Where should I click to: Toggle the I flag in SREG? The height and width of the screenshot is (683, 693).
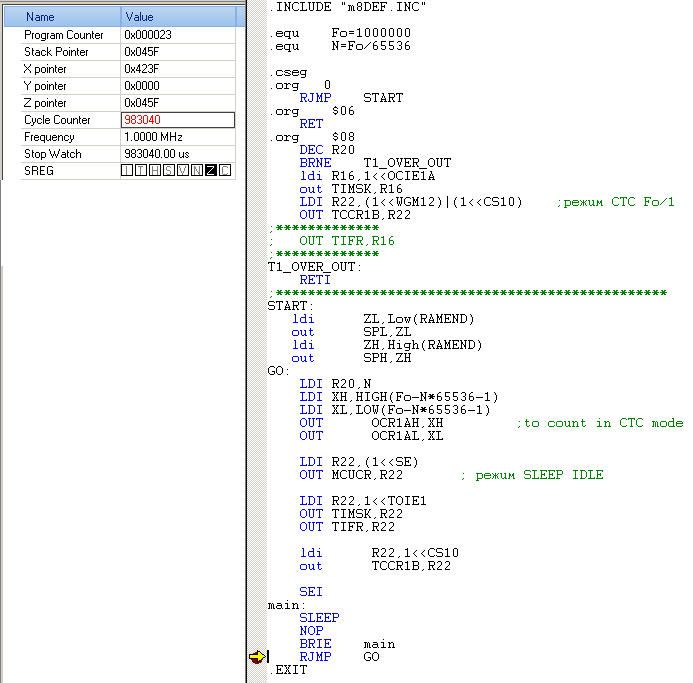pos(127,171)
